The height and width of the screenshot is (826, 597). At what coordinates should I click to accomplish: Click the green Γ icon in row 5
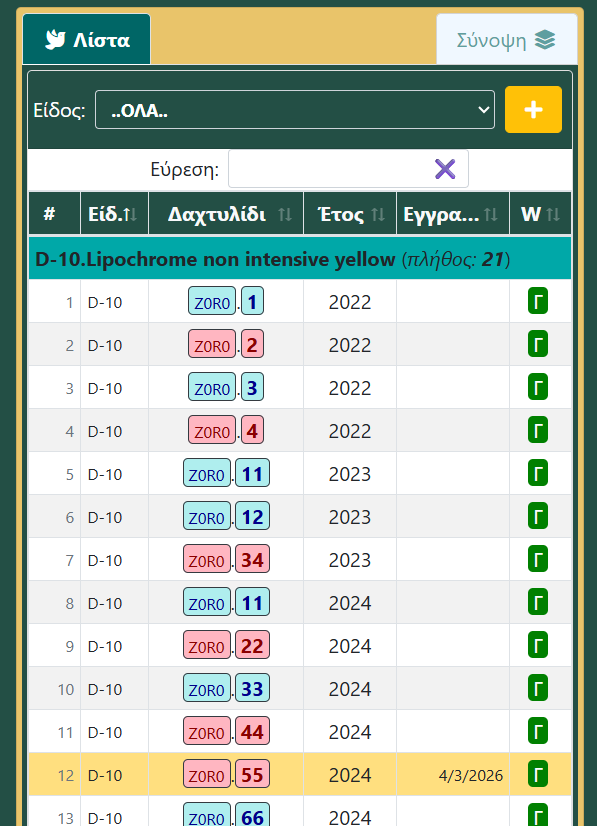pyautogui.click(x=538, y=473)
